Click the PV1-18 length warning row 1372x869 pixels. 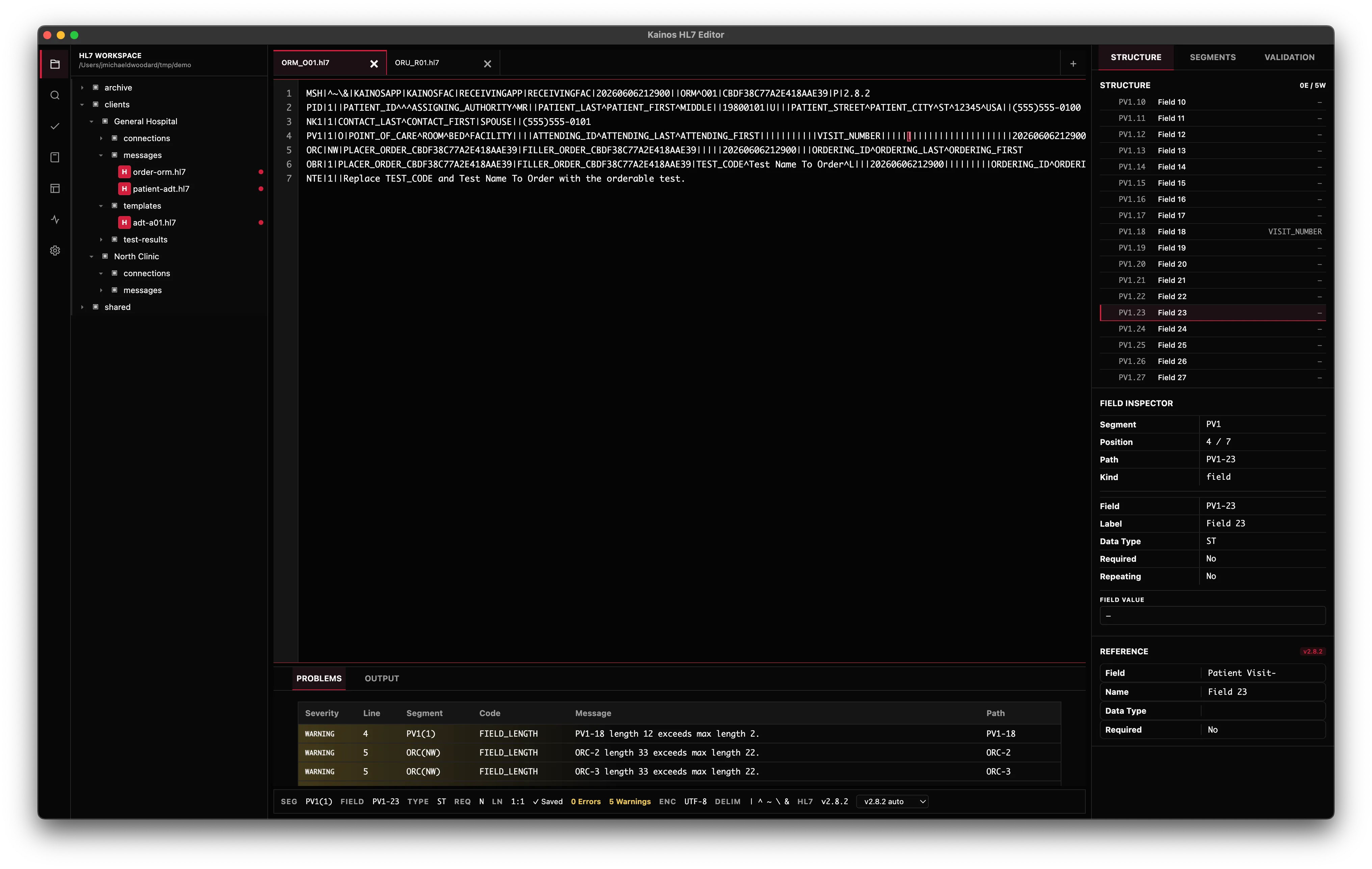click(679, 733)
